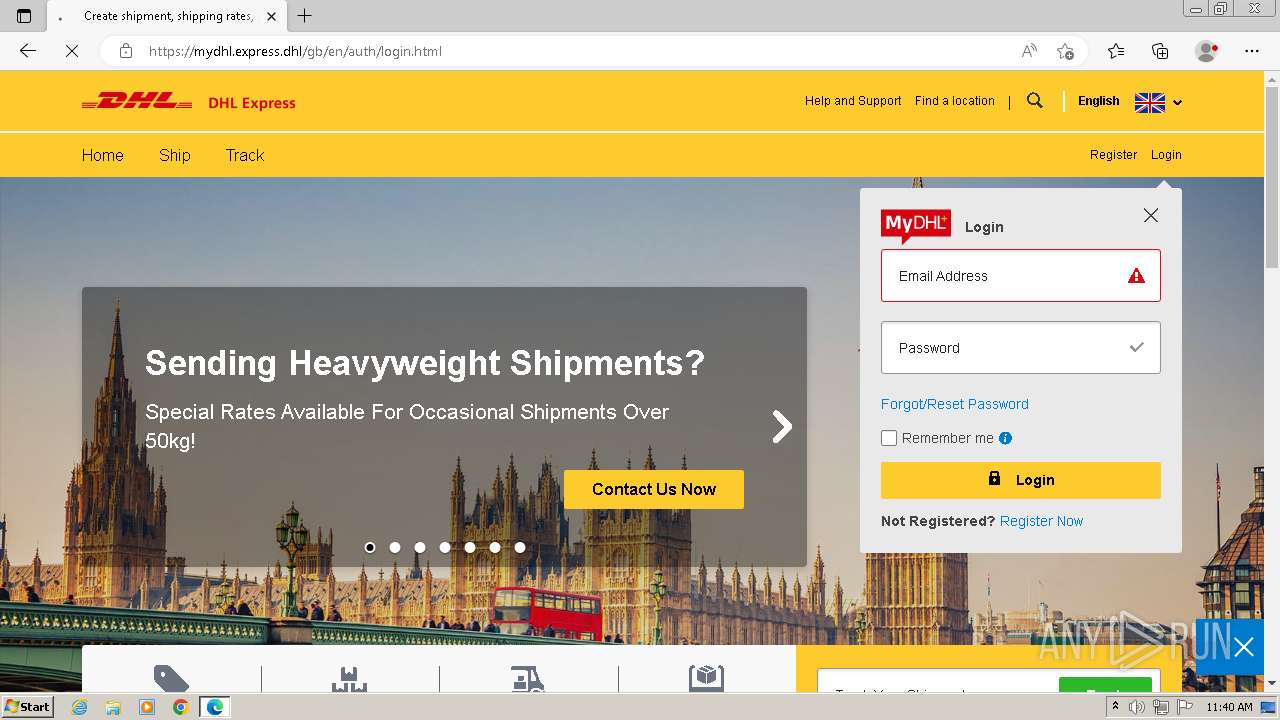Focus the Email Address field
Viewport: 1280px width, 720px height.
coord(1021,276)
